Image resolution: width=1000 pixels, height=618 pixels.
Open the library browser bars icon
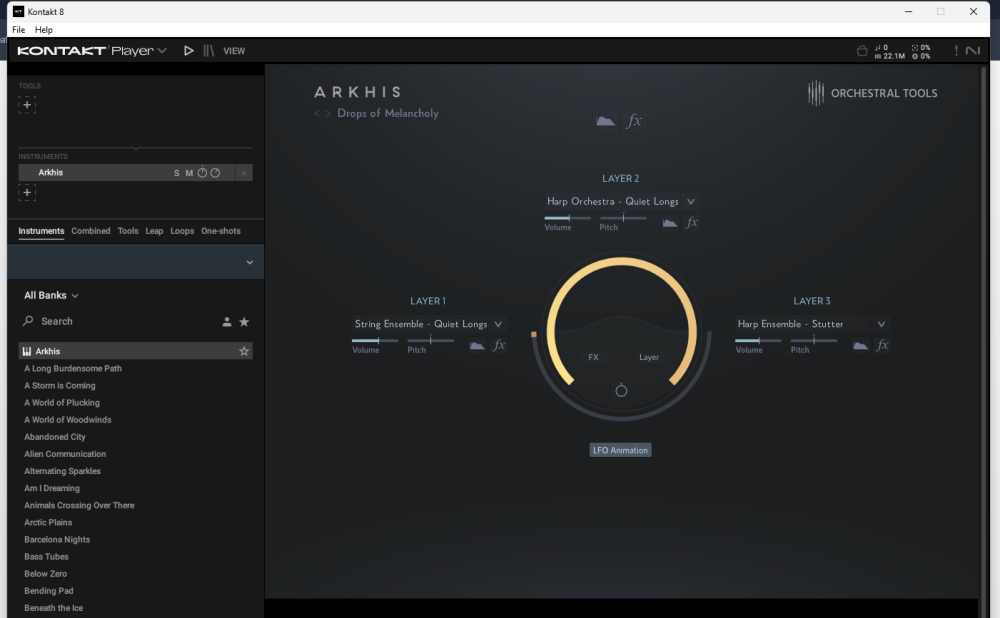tap(209, 50)
